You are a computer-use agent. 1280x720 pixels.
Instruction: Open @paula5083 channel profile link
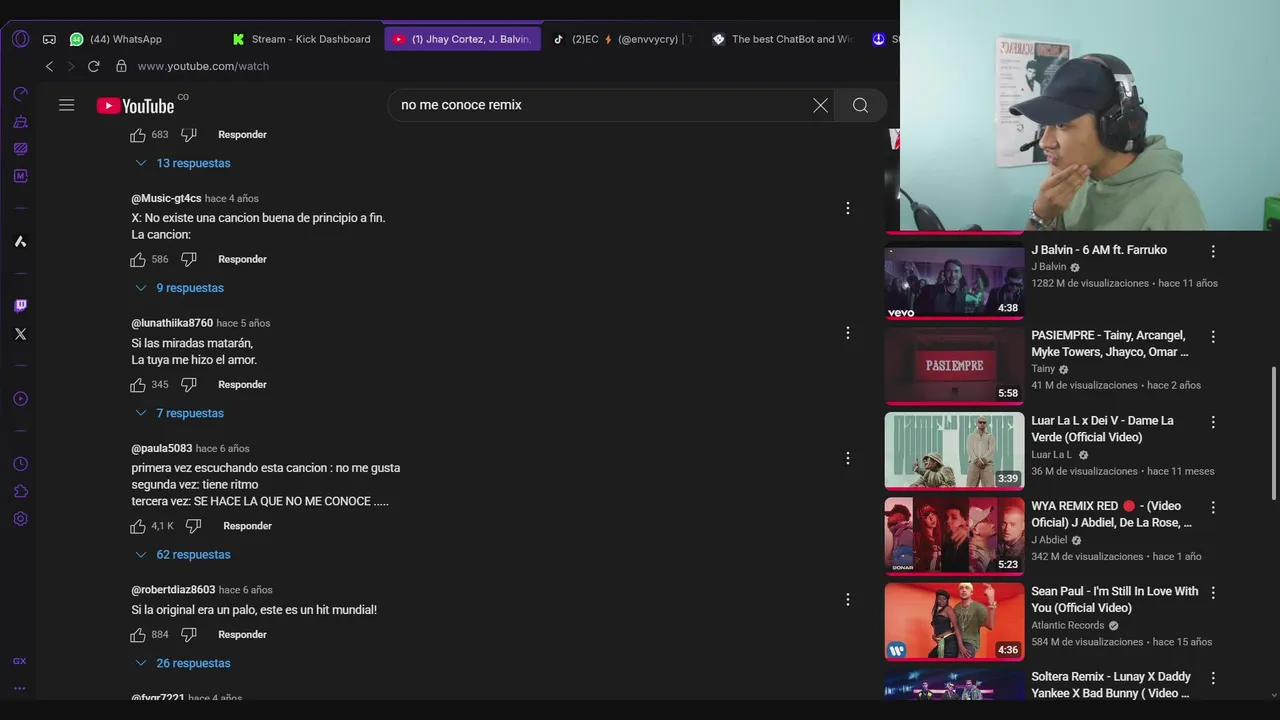162,448
